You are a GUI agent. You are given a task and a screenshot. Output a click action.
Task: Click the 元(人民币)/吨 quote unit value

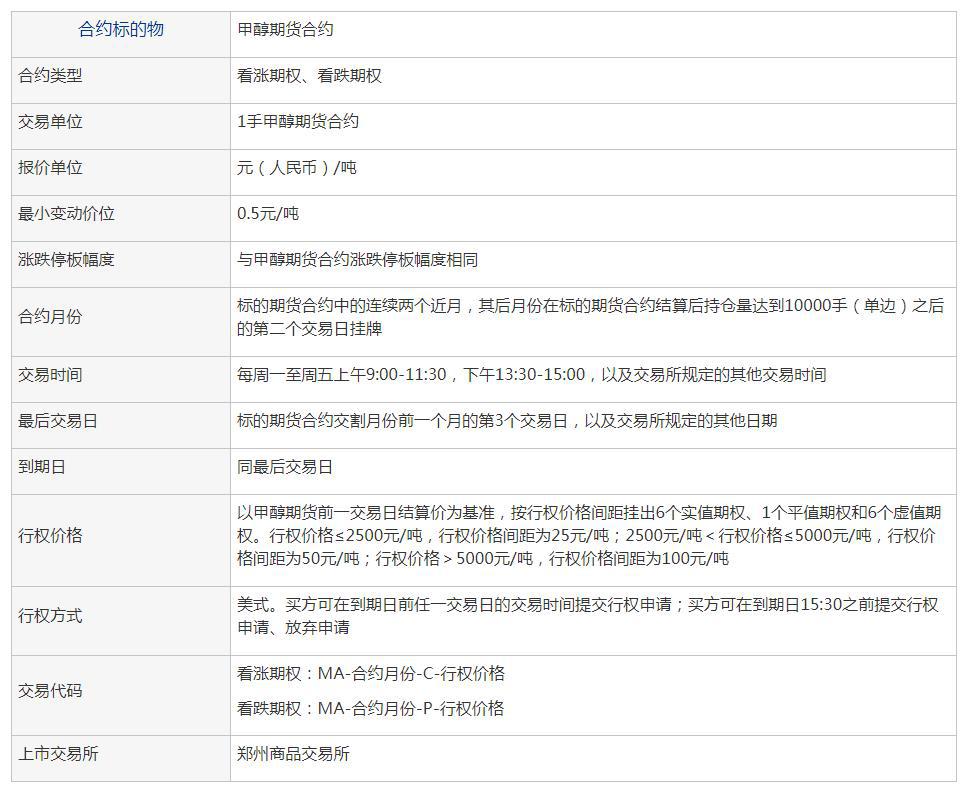[x=297, y=168]
